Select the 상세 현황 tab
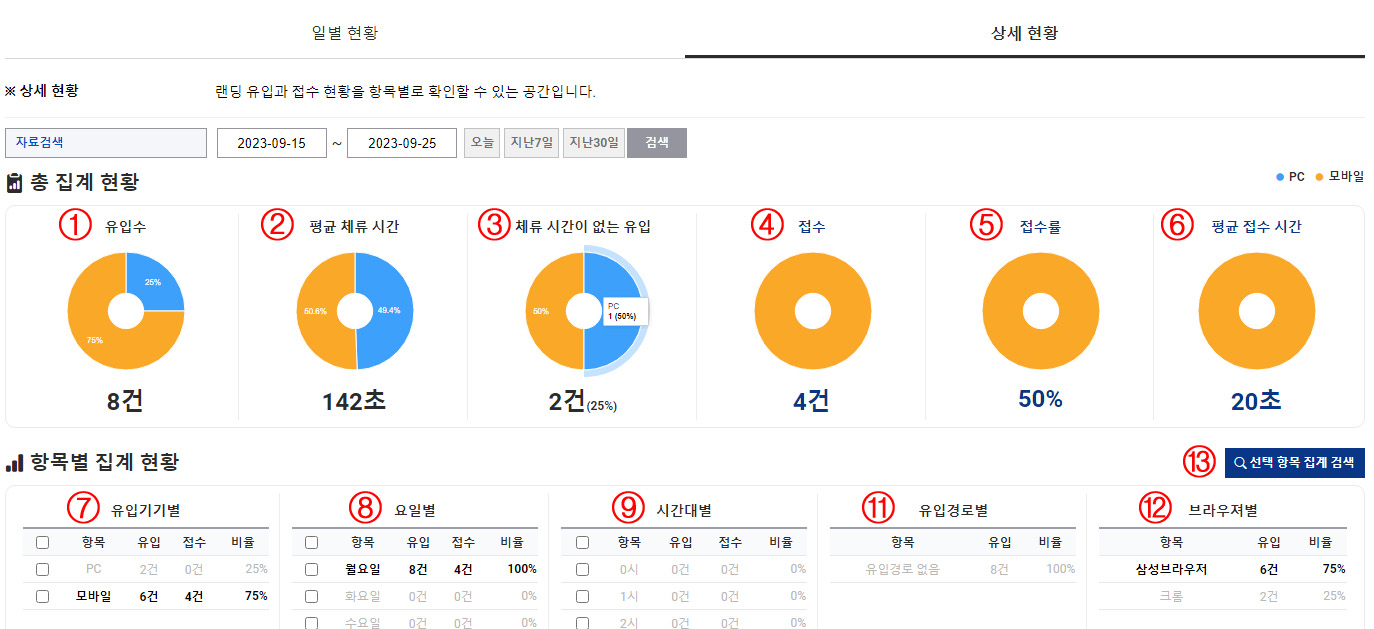The width and height of the screenshot is (1374, 629). click(x=1024, y=33)
